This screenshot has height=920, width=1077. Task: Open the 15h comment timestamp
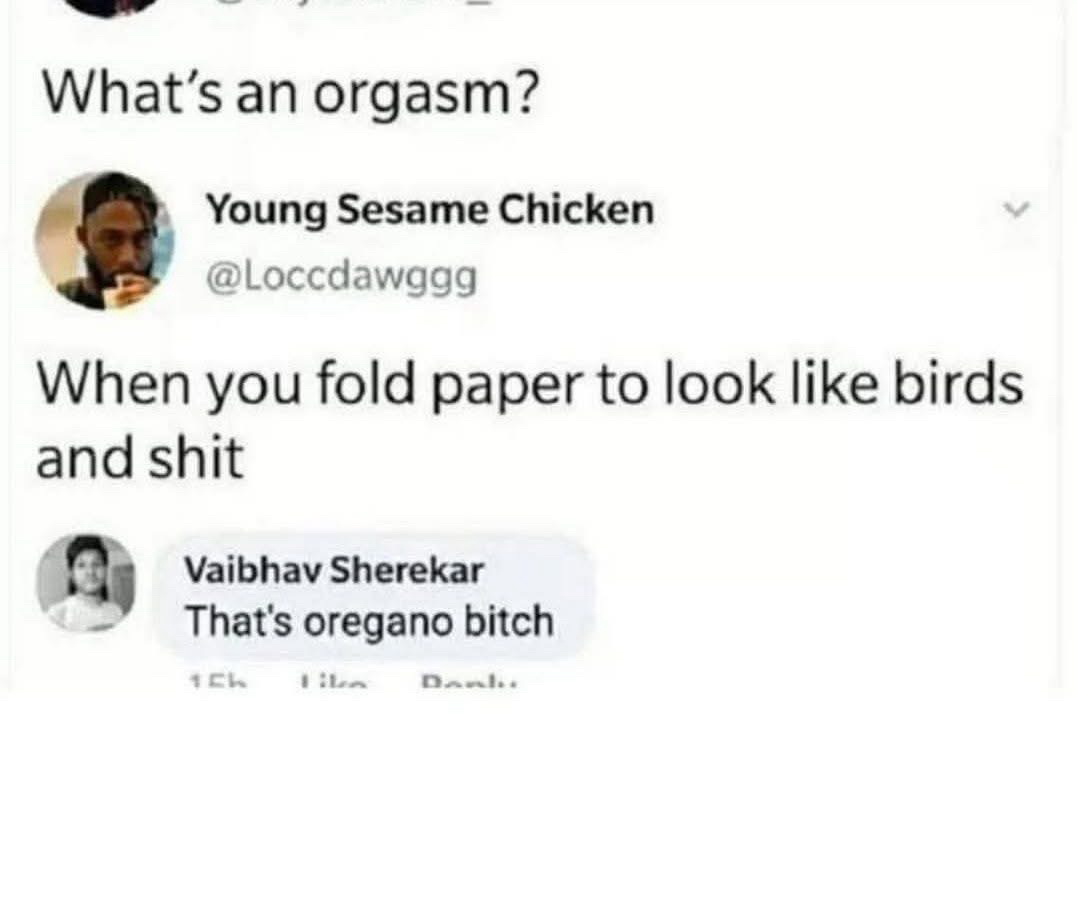click(216, 682)
